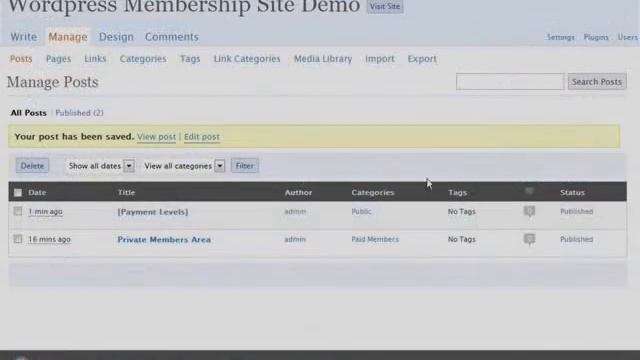Open the Export subtab
Screen dimensions: 640x360
422,59
